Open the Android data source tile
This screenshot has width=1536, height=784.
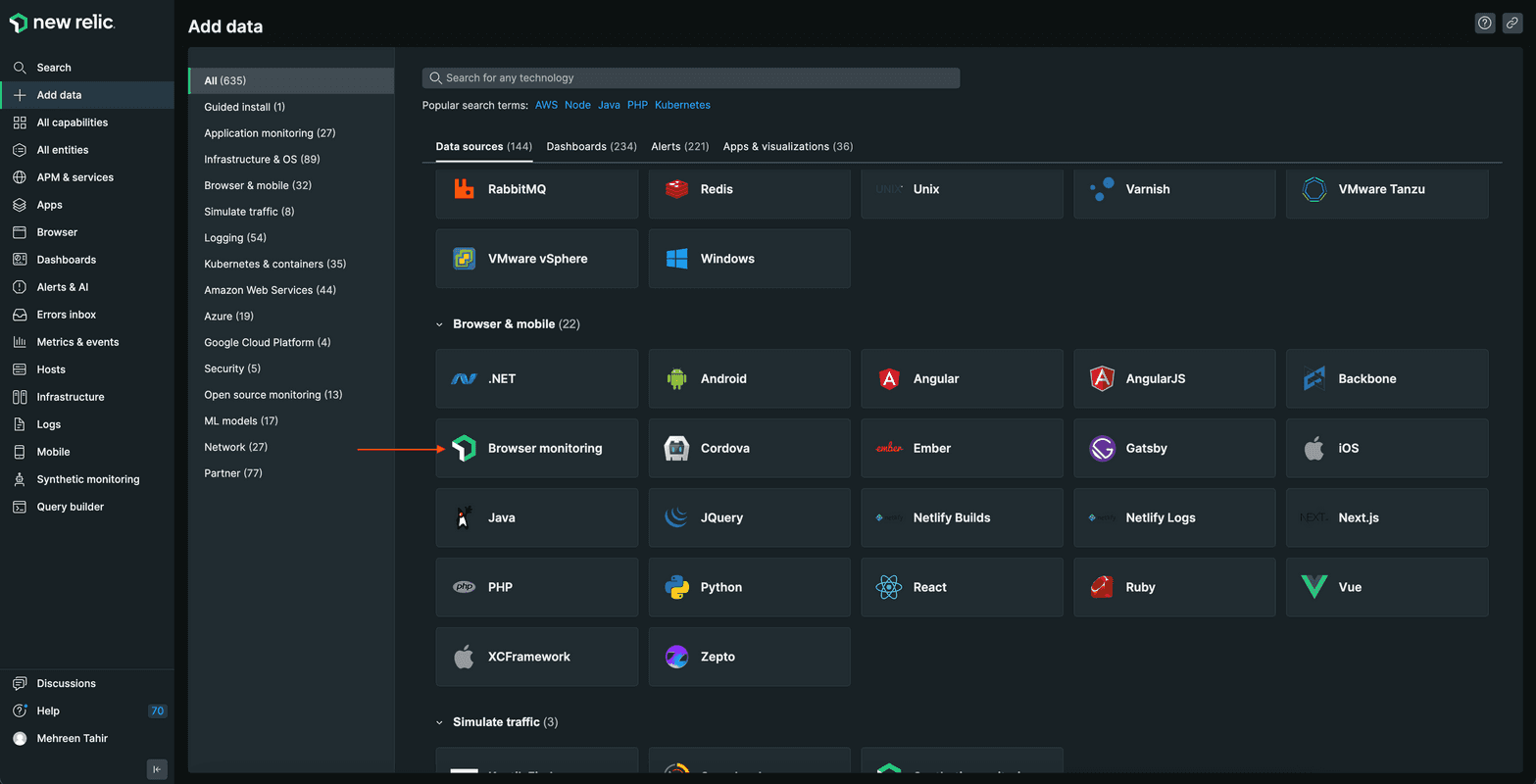(749, 379)
